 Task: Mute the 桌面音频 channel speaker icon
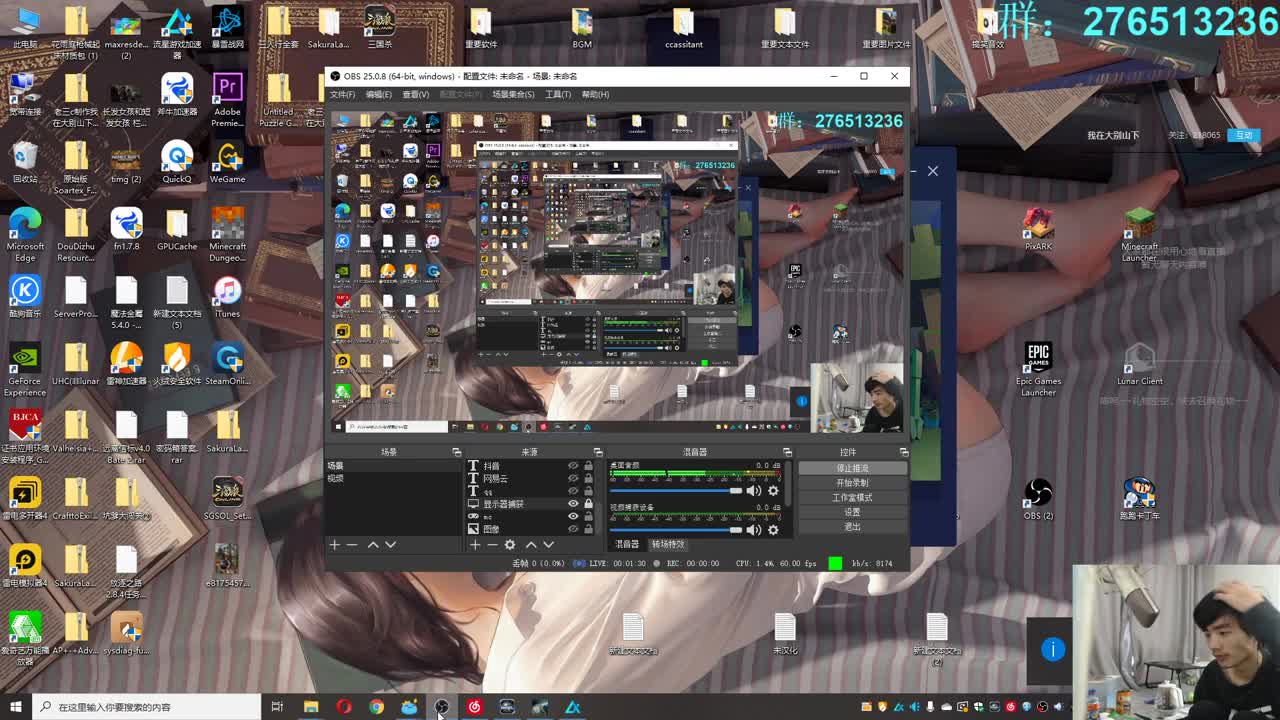[x=753, y=491]
